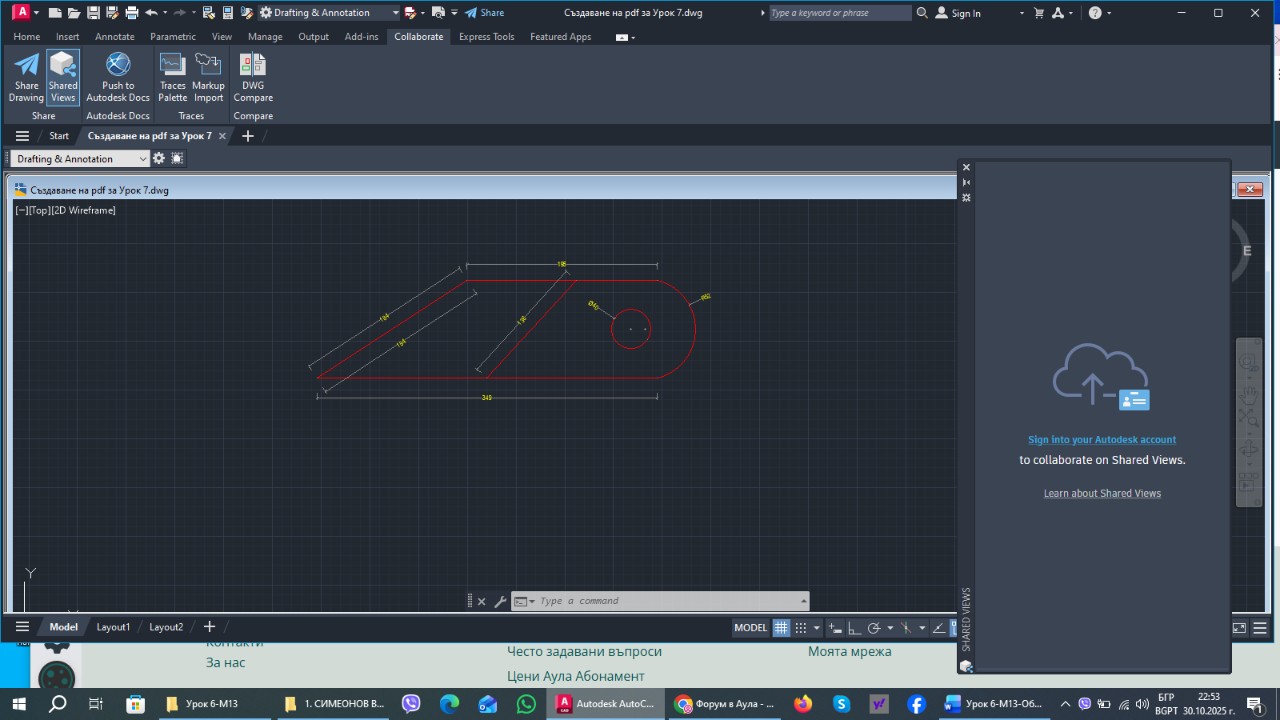
Task: Switch to the Annotate ribbon tab
Action: (114, 37)
